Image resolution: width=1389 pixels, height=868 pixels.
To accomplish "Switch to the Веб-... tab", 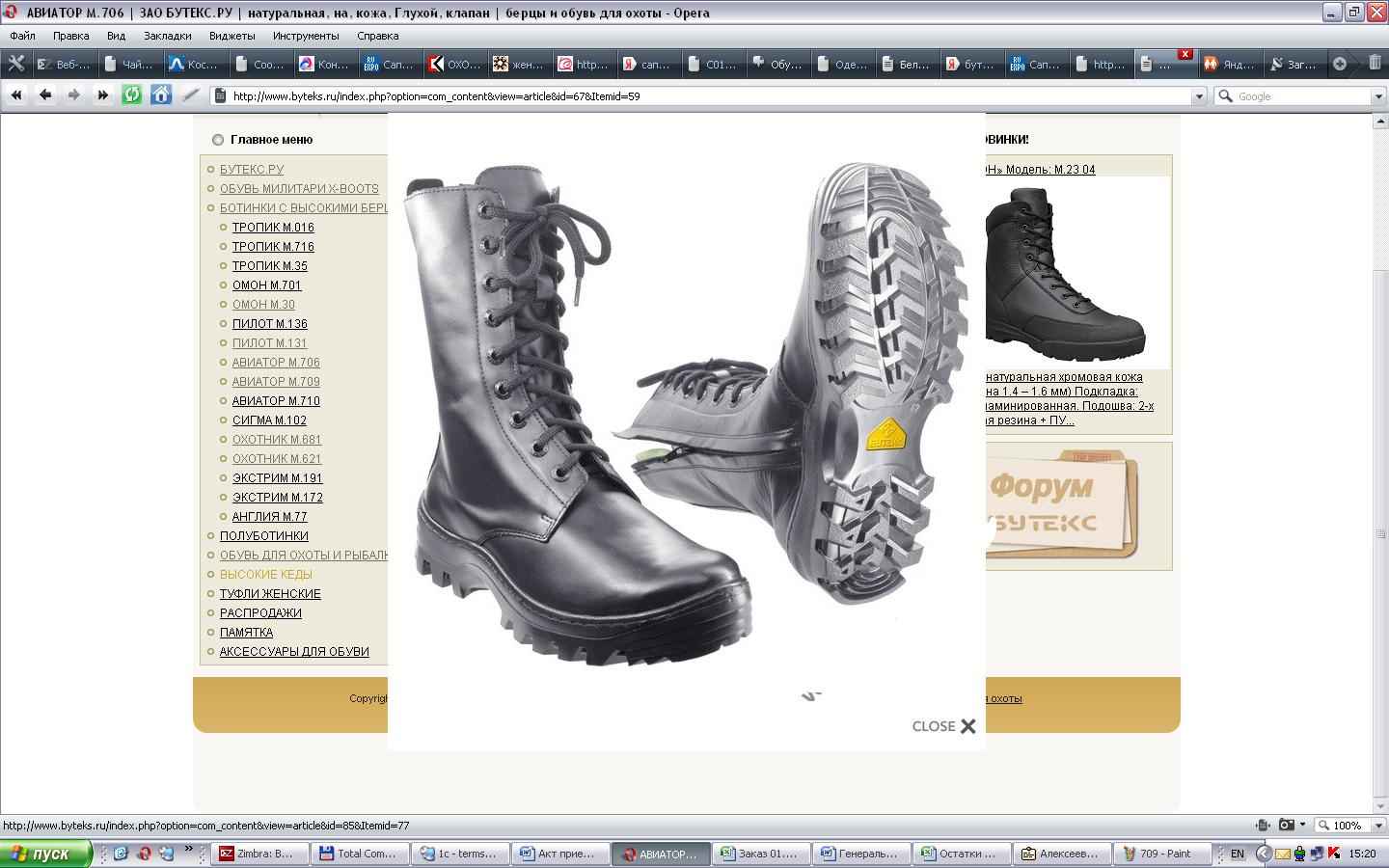I will tap(64, 65).
